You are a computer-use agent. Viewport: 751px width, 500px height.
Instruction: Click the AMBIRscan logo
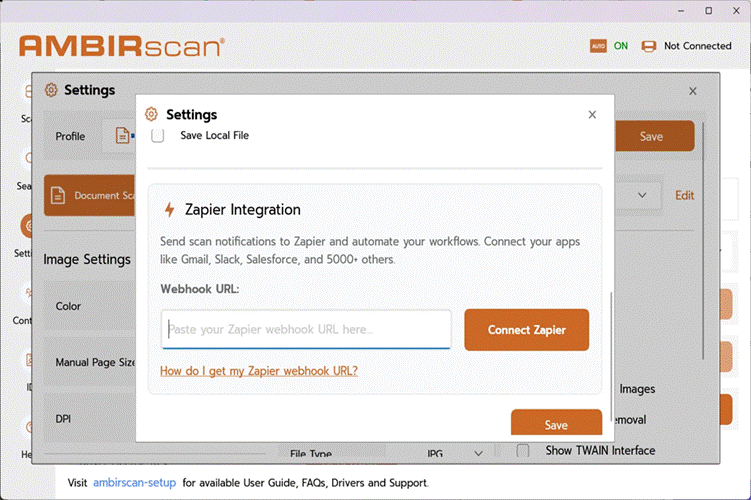(122, 46)
